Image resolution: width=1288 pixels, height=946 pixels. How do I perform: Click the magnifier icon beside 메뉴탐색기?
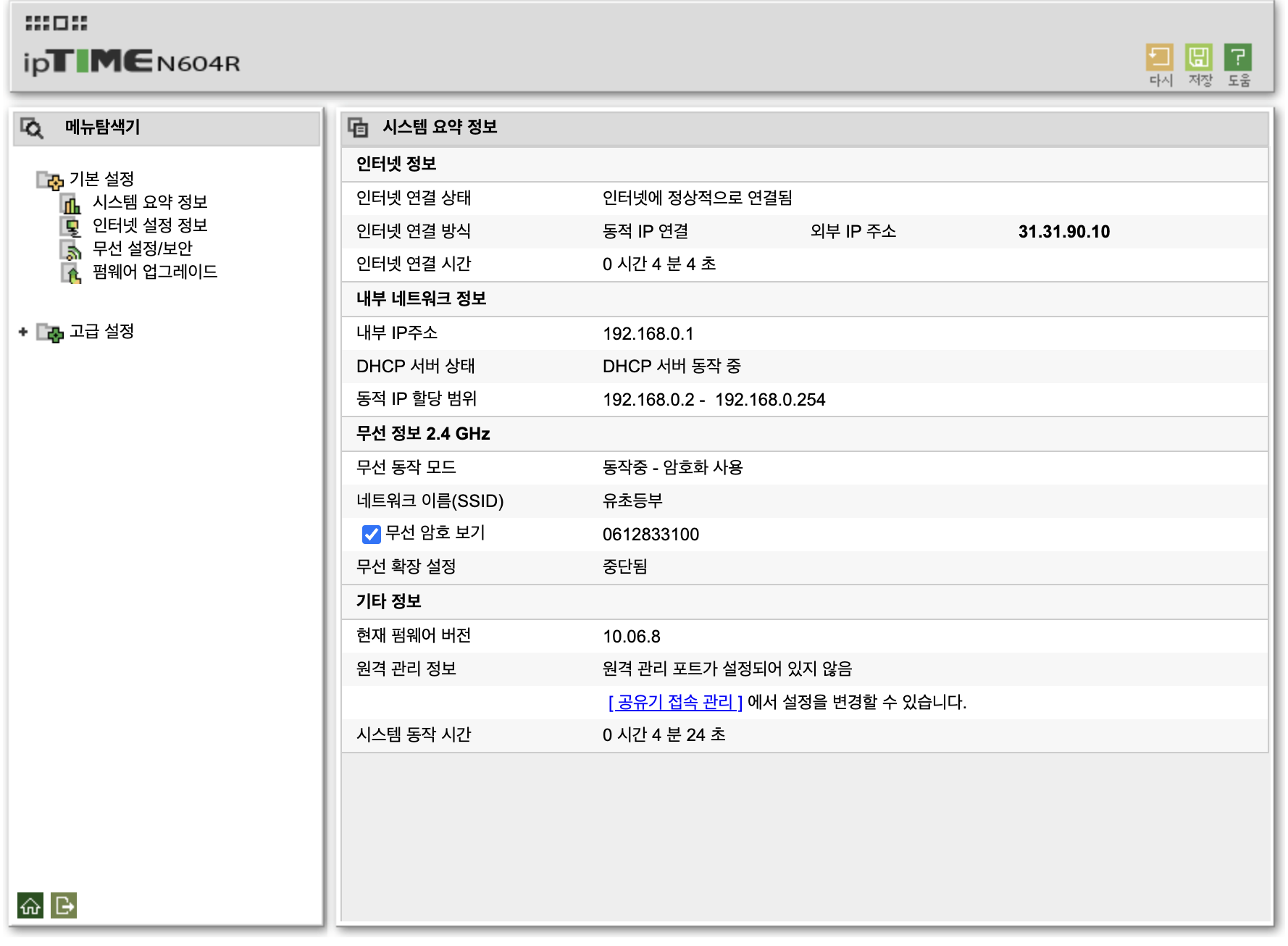(30, 127)
